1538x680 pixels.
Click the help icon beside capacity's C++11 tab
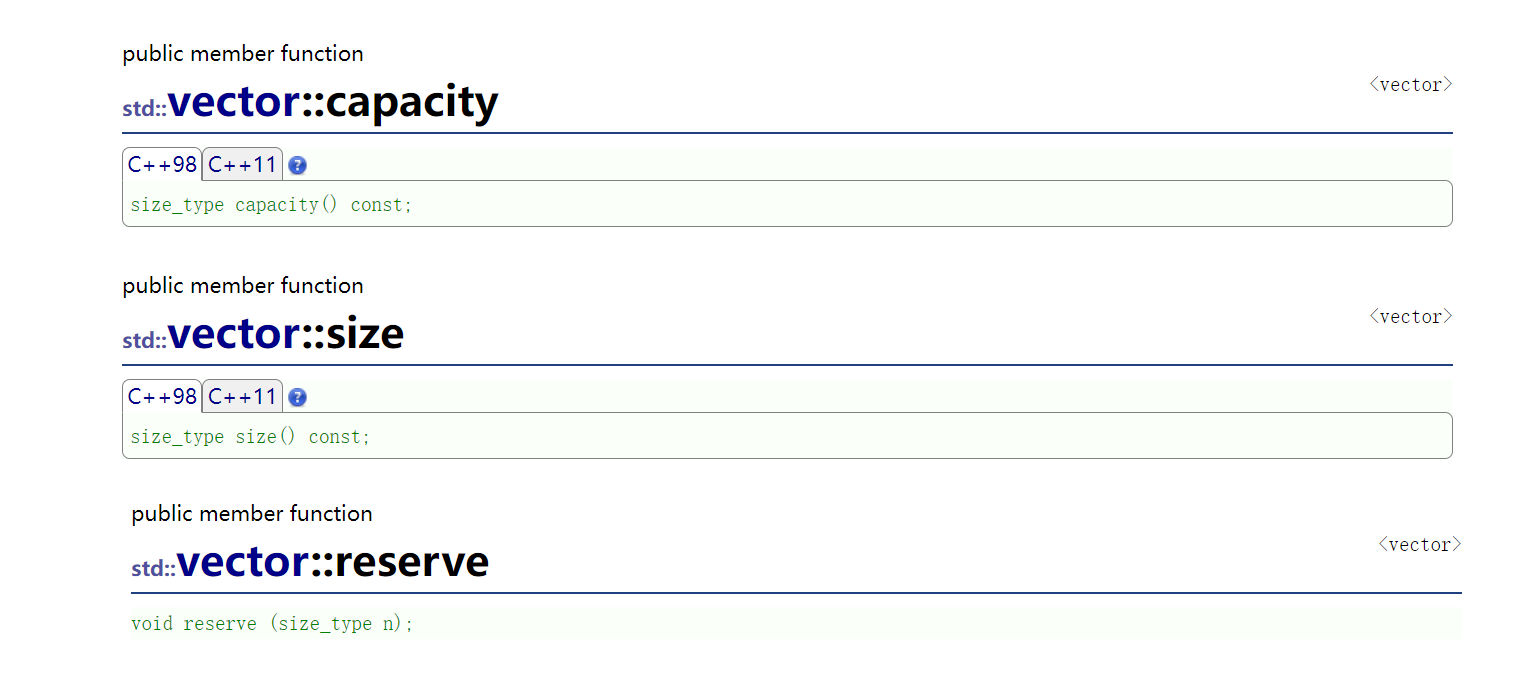click(x=297, y=166)
